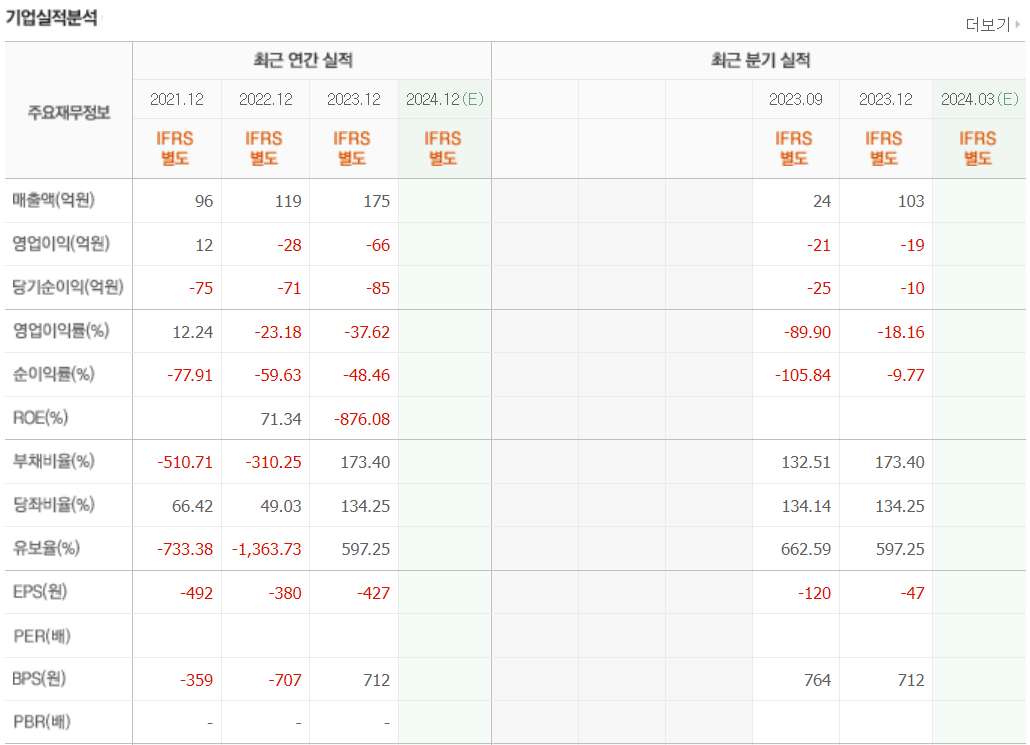Click the reserve ratio value -1,363.73

pos(267,549)
